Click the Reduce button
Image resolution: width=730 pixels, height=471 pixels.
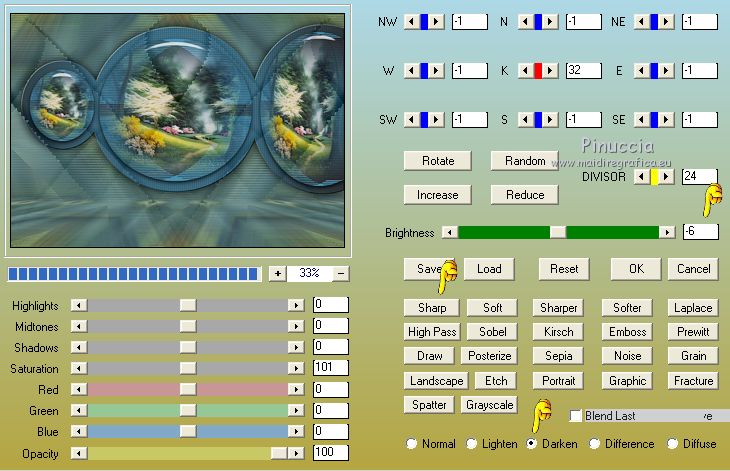click(x=525, y=195)
